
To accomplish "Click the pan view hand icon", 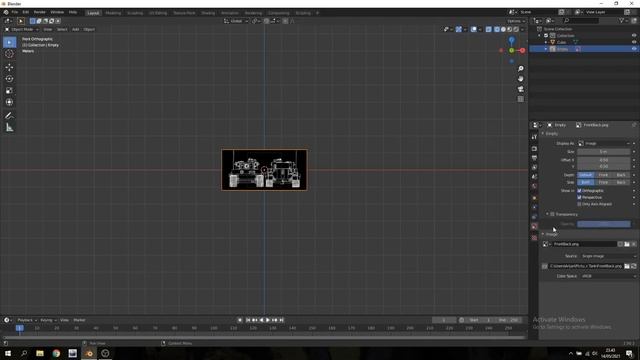I will pos(520,79).
